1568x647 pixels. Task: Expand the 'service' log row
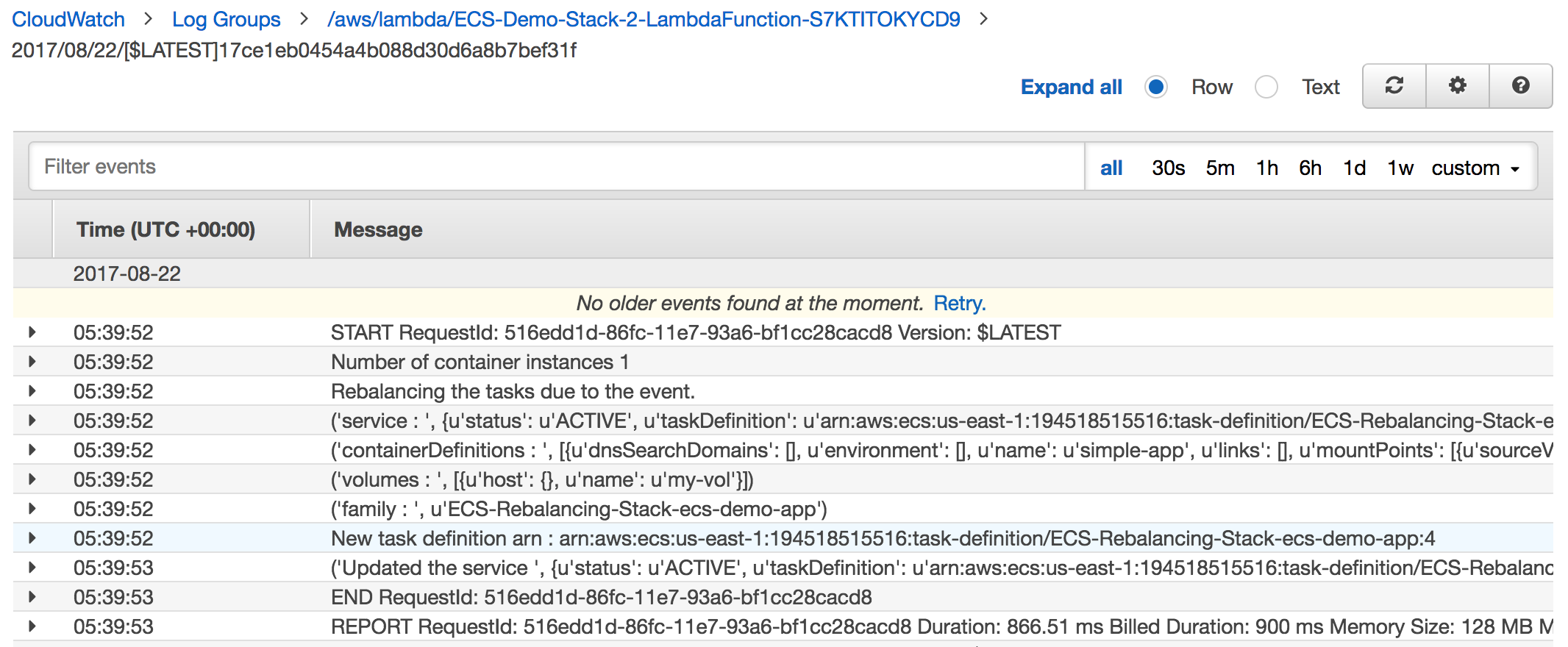click(32, 421)
